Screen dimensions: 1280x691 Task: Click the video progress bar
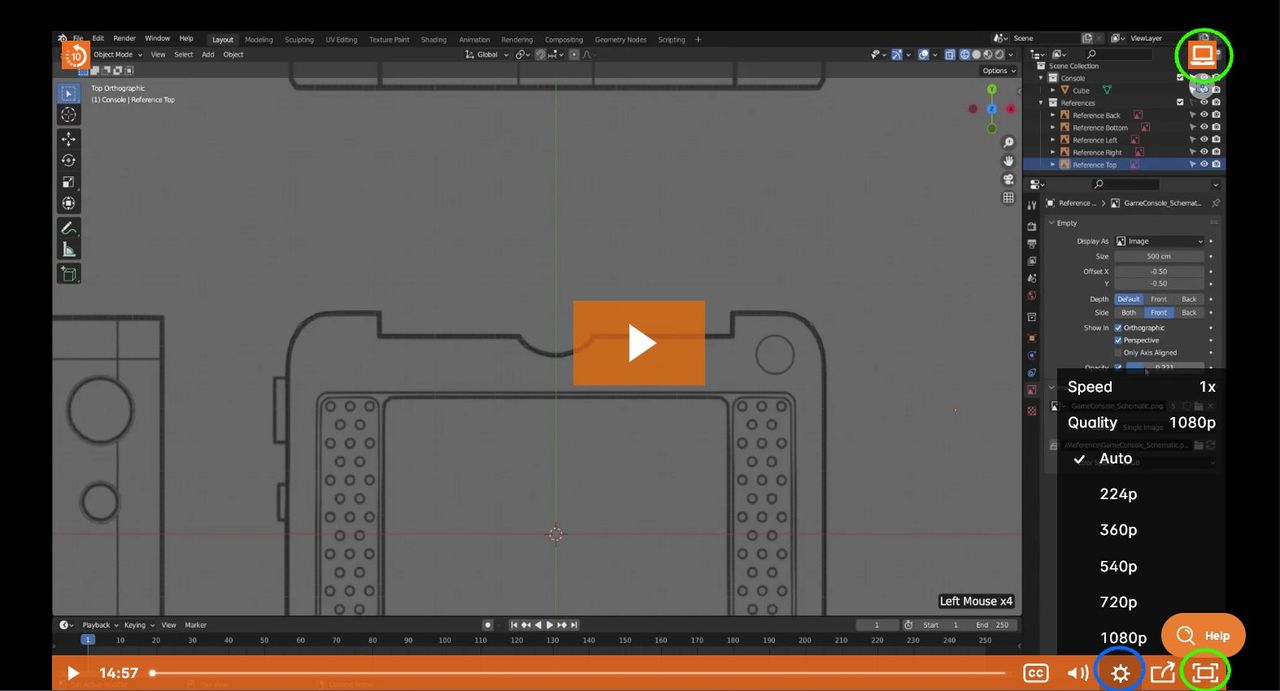point(580,673)
